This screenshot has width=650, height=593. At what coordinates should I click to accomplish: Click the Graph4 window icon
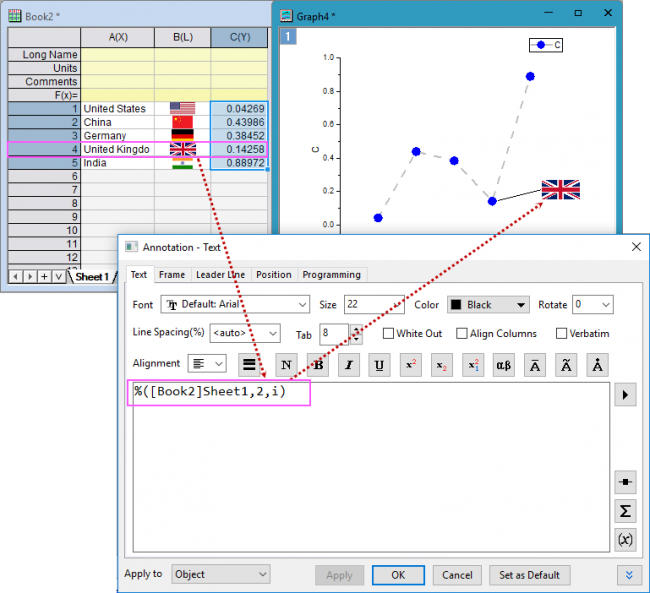(x=286, y=16)
